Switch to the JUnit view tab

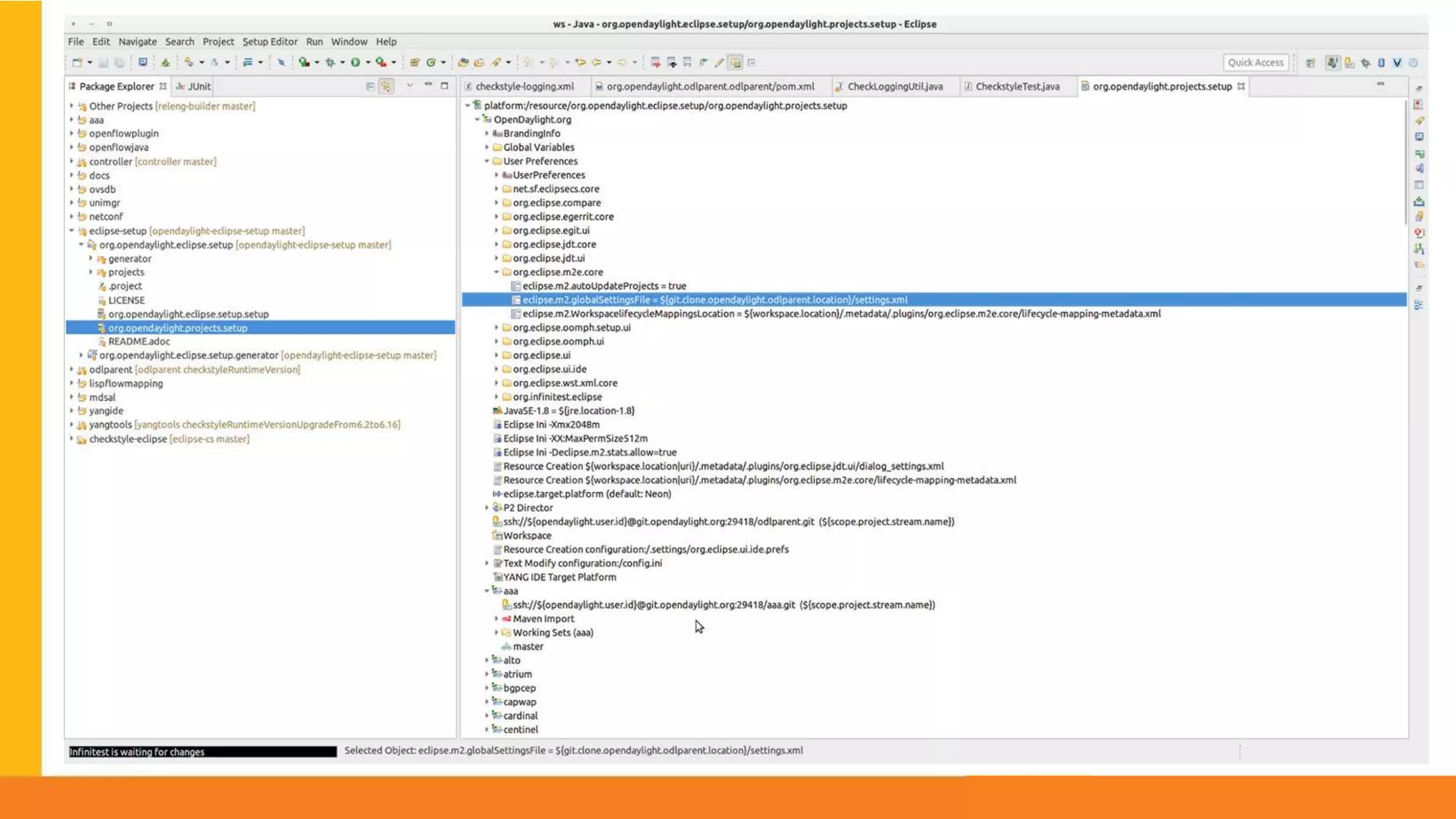pos(198,86)
